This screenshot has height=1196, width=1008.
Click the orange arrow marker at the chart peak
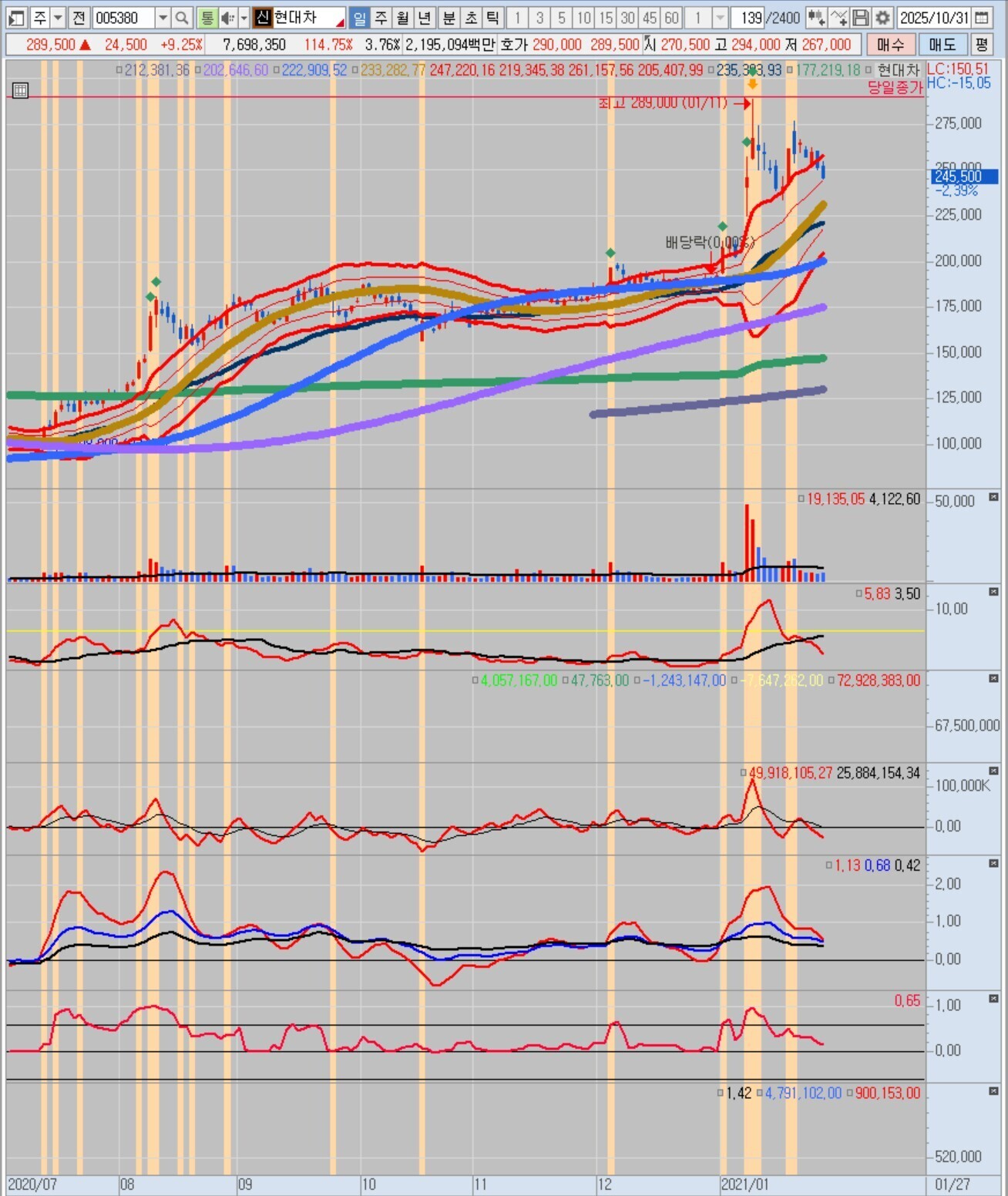(752, 84)
